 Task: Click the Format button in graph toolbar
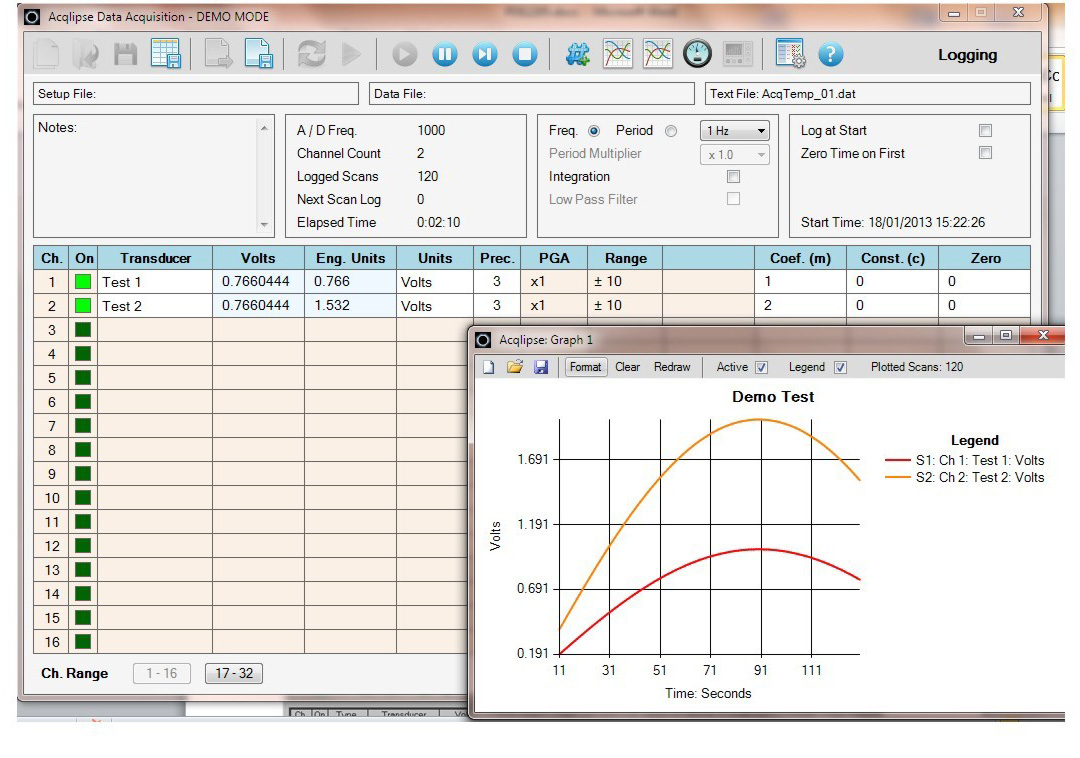coord(585,367)
